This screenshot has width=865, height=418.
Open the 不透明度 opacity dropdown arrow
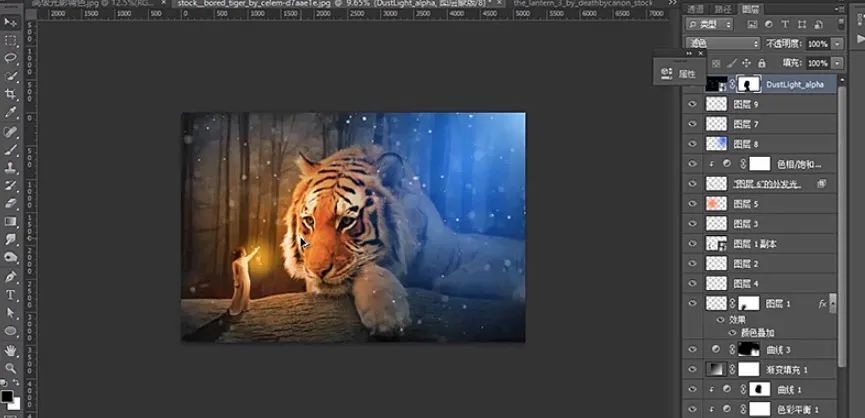coord(837,44)
